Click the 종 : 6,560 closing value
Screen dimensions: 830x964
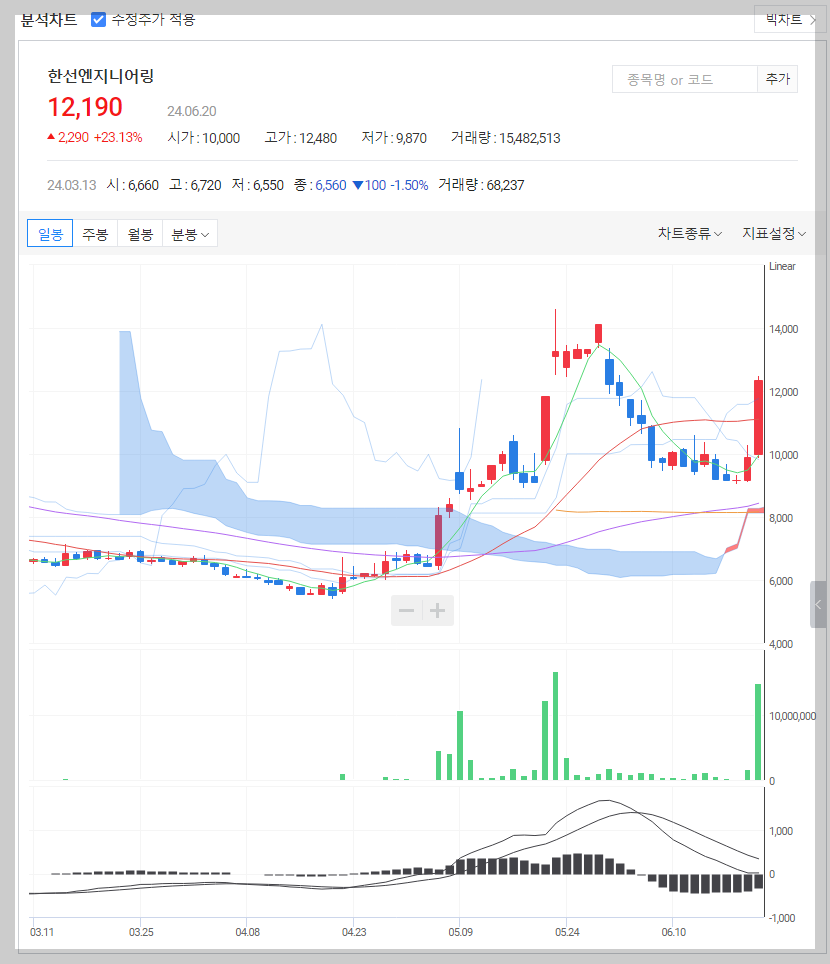[x=320, y=185]
